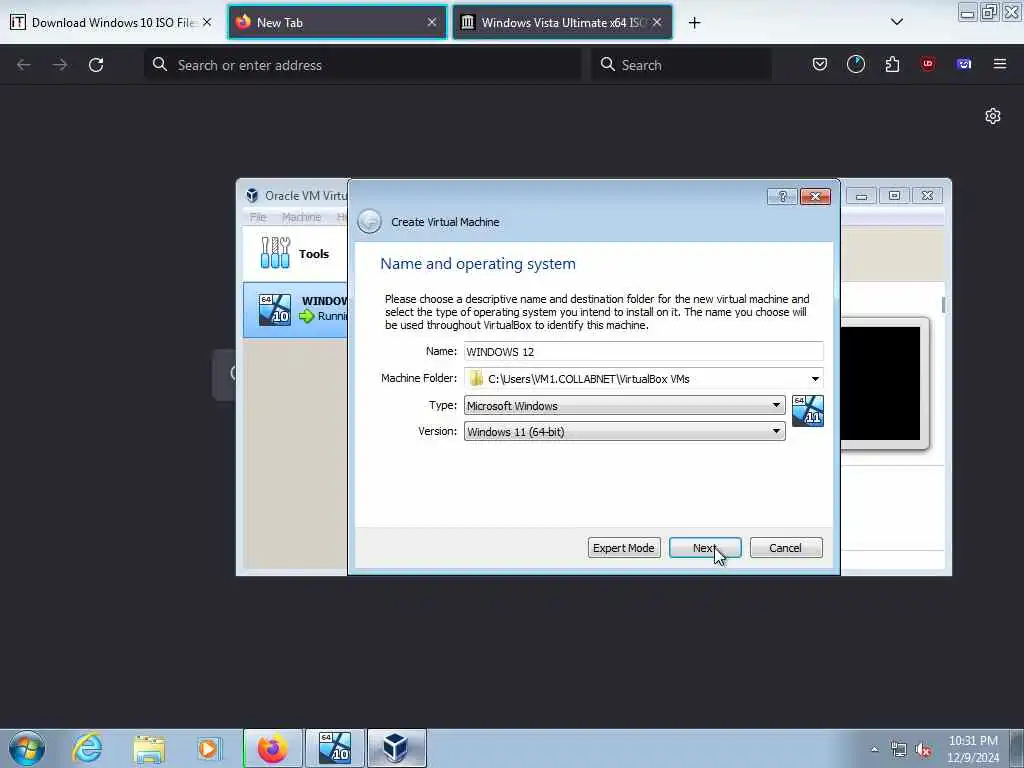
Task: Click the Firefox Search box
Action: (681, 65)
